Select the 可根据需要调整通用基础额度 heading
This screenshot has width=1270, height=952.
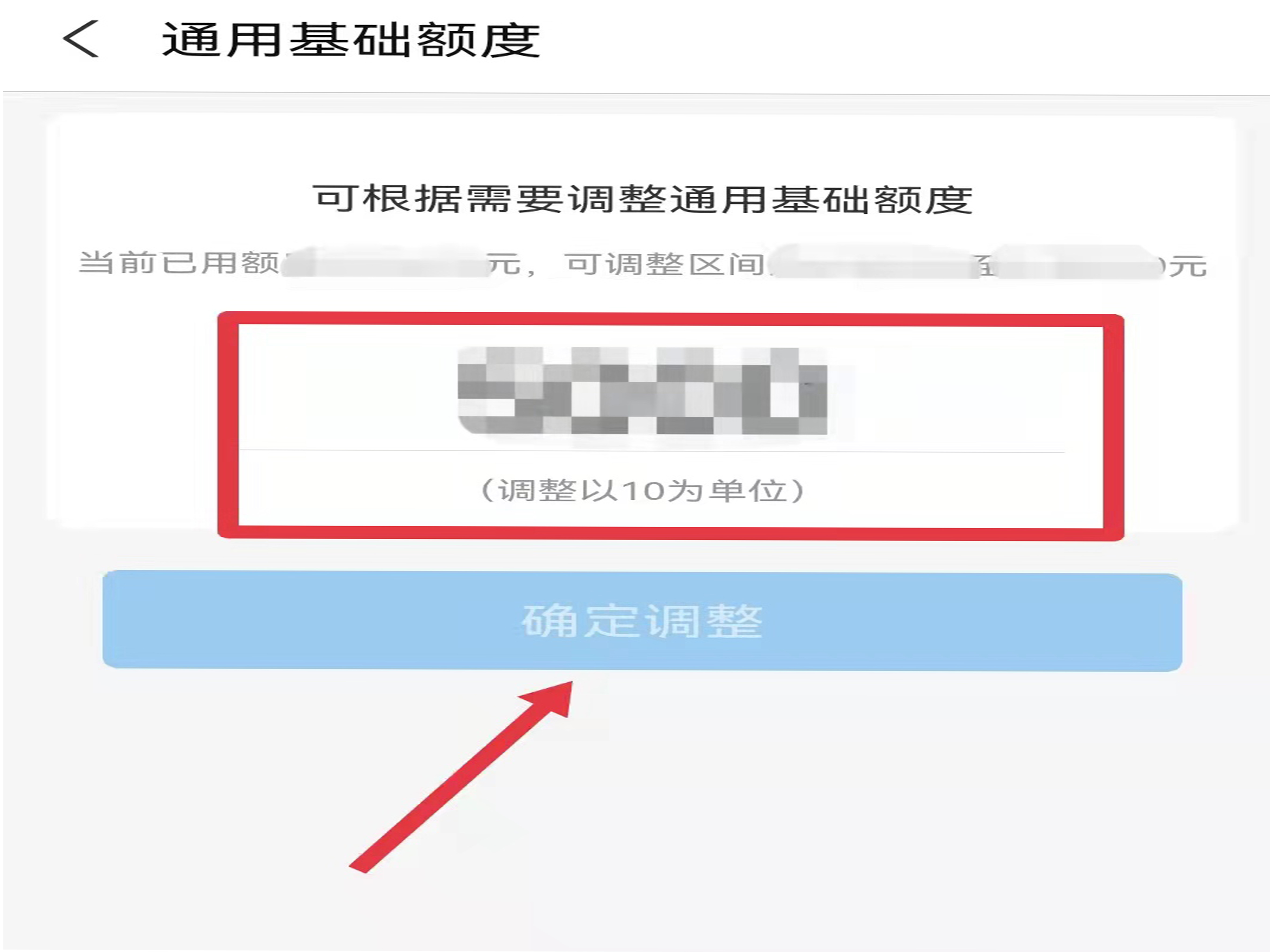643,199
